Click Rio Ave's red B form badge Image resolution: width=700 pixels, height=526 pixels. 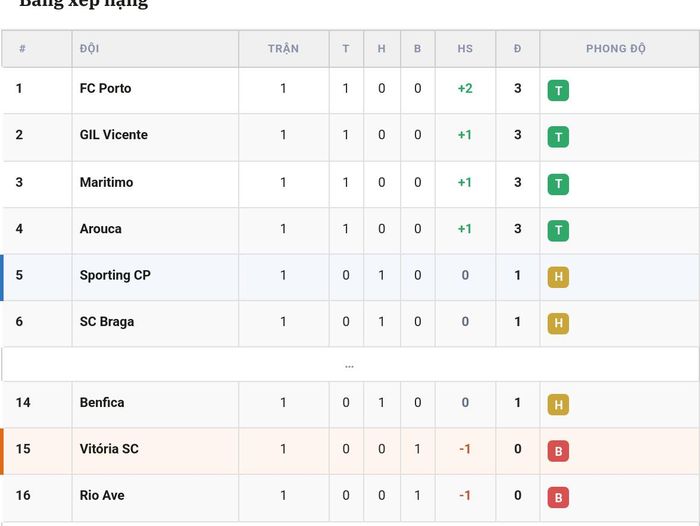point(558,497)
